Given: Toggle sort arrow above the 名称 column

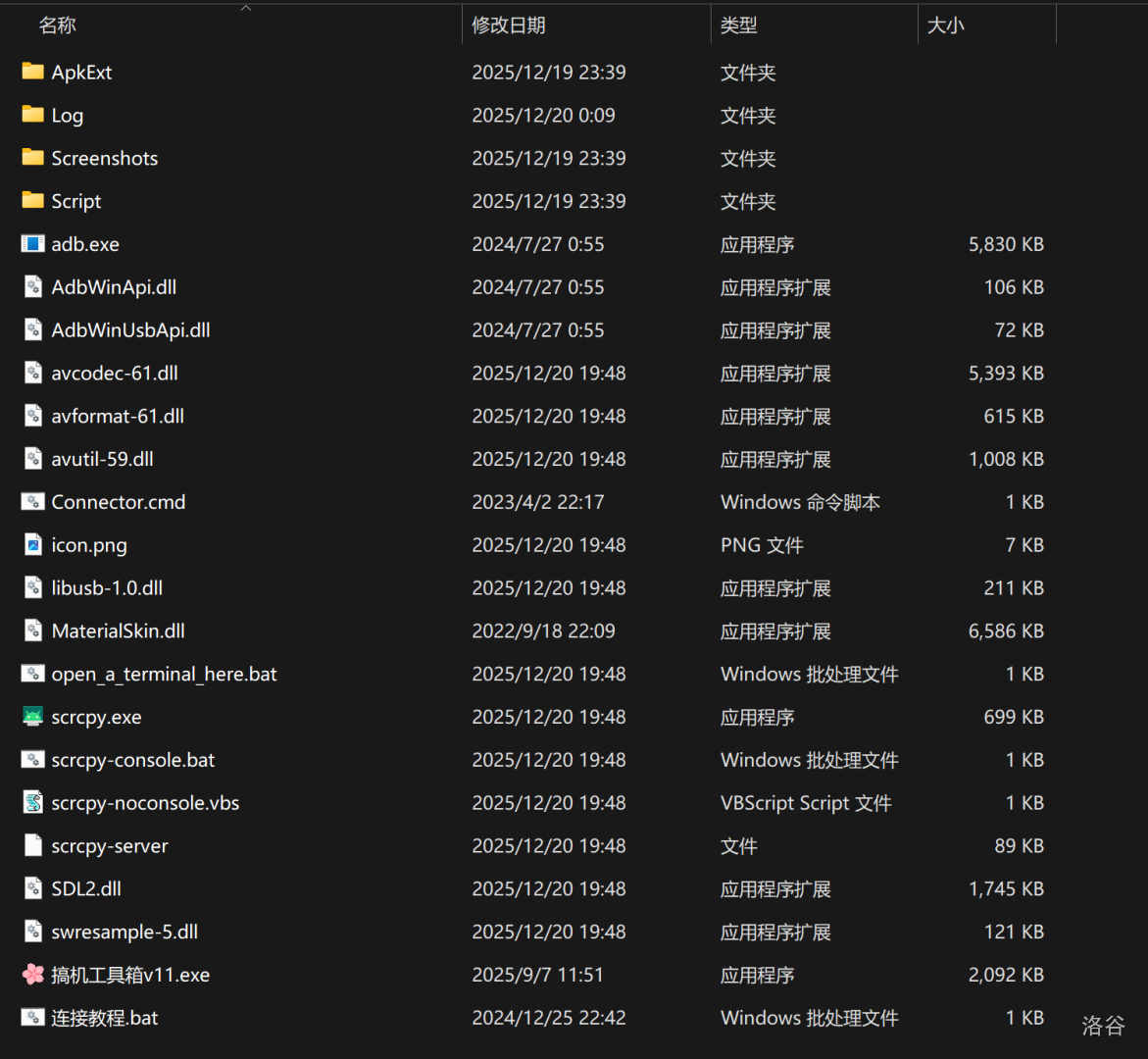Looking at the screenshot, I should (246, 8).
